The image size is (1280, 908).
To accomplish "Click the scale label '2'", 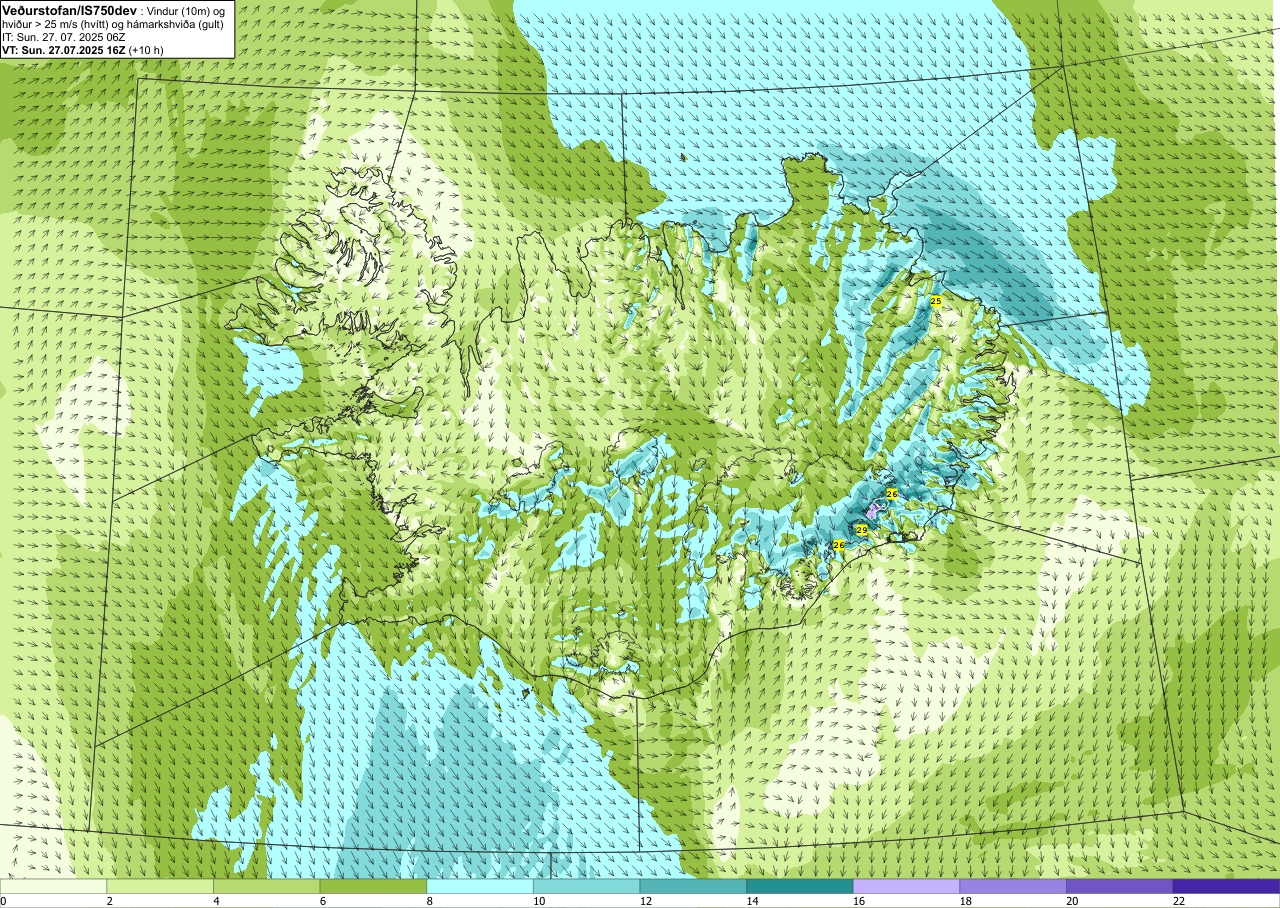I will (x=108, y=901).
